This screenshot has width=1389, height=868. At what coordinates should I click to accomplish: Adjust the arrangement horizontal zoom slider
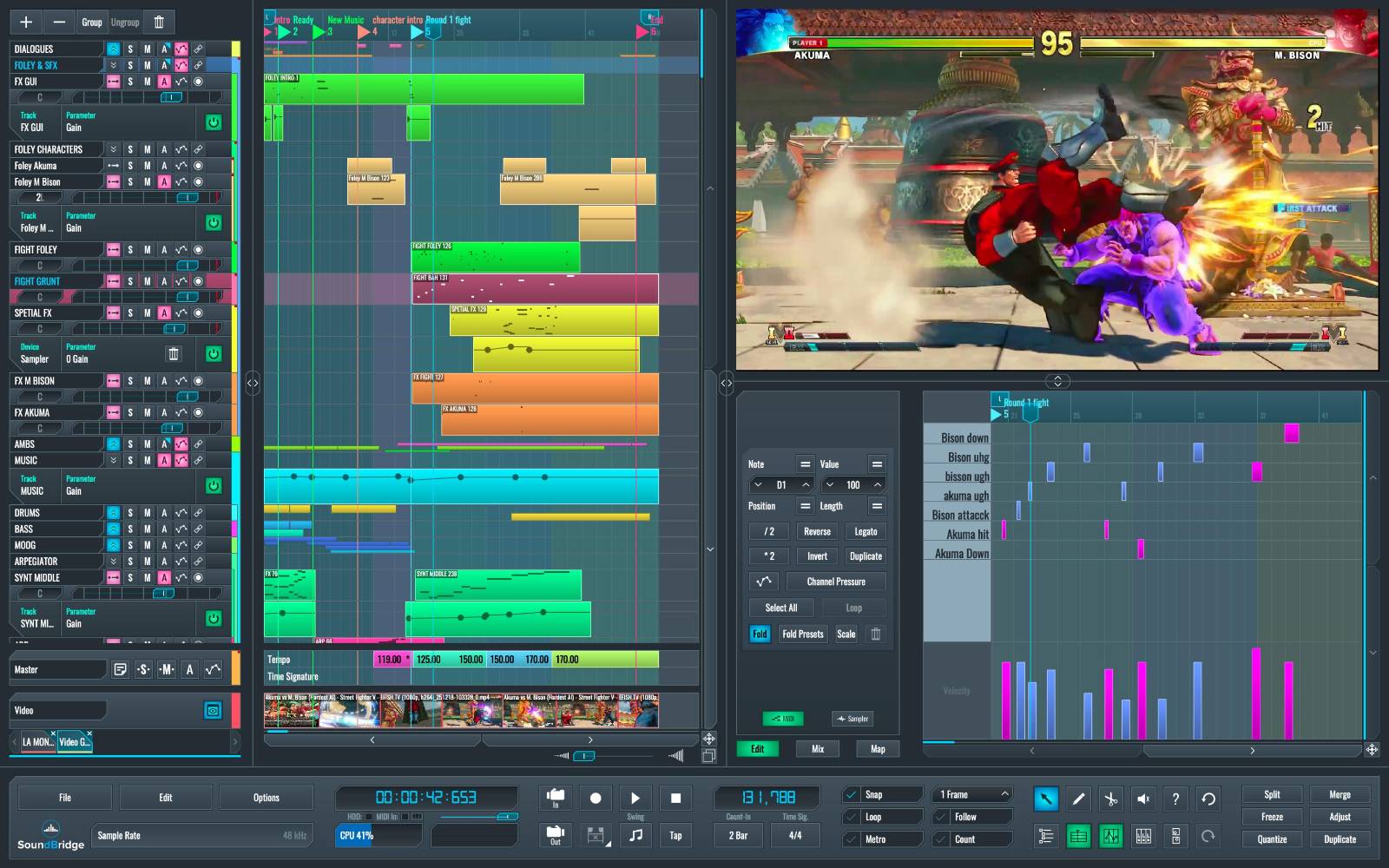(584, 756)
